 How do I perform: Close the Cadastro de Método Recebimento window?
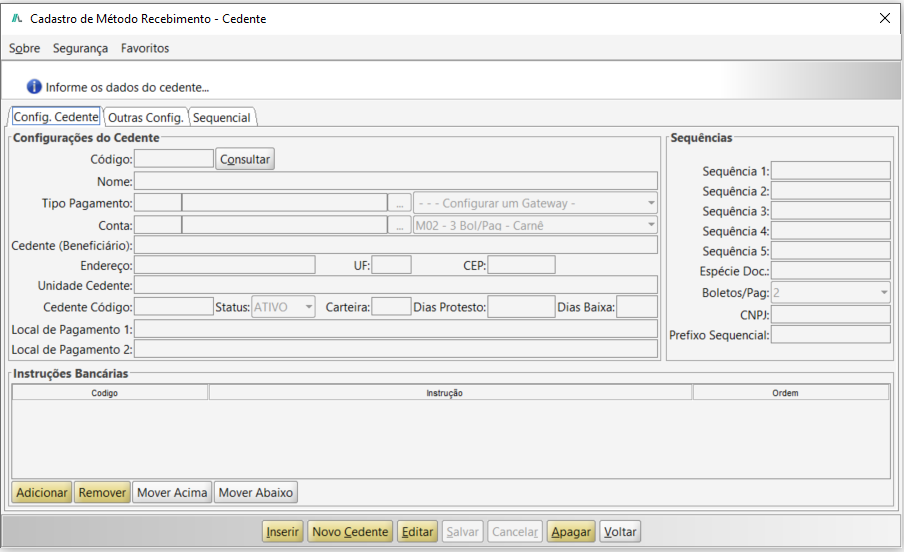(885, 18)
